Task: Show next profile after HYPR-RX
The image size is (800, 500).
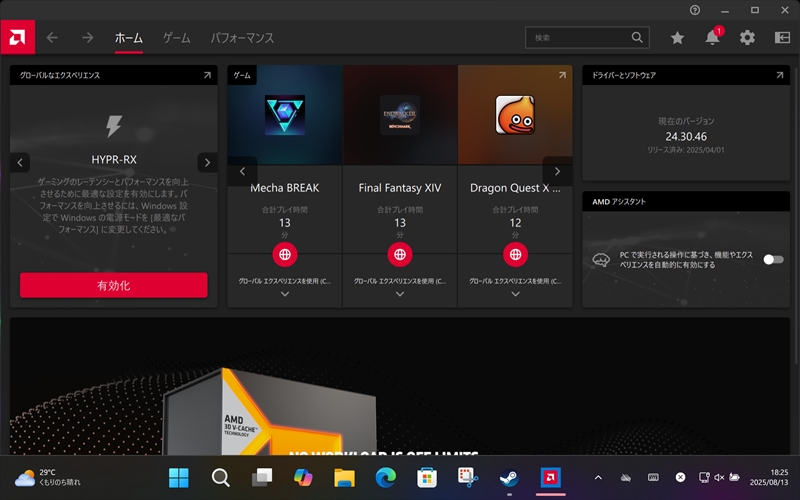Action: (x=207, y=163)
